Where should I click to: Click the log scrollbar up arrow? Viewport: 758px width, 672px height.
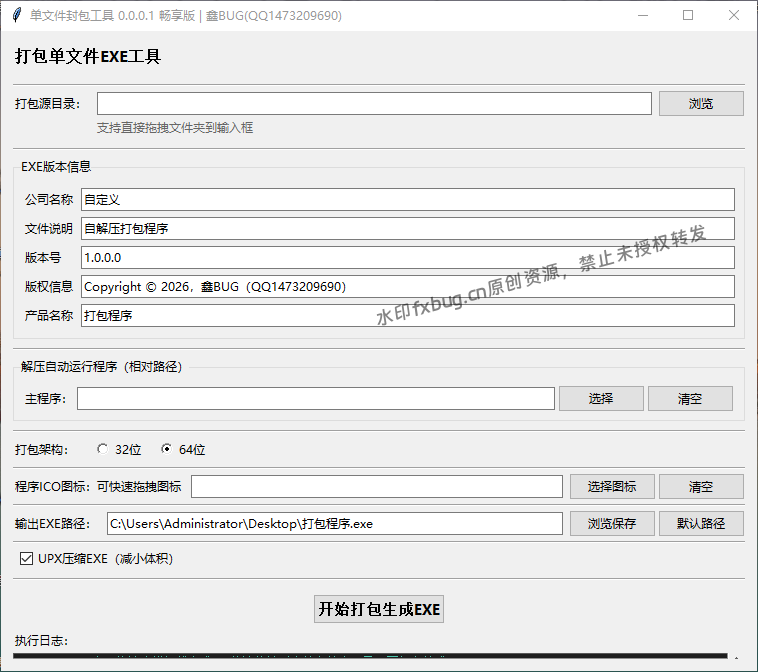pyautogui.click(x=736, y=657)
